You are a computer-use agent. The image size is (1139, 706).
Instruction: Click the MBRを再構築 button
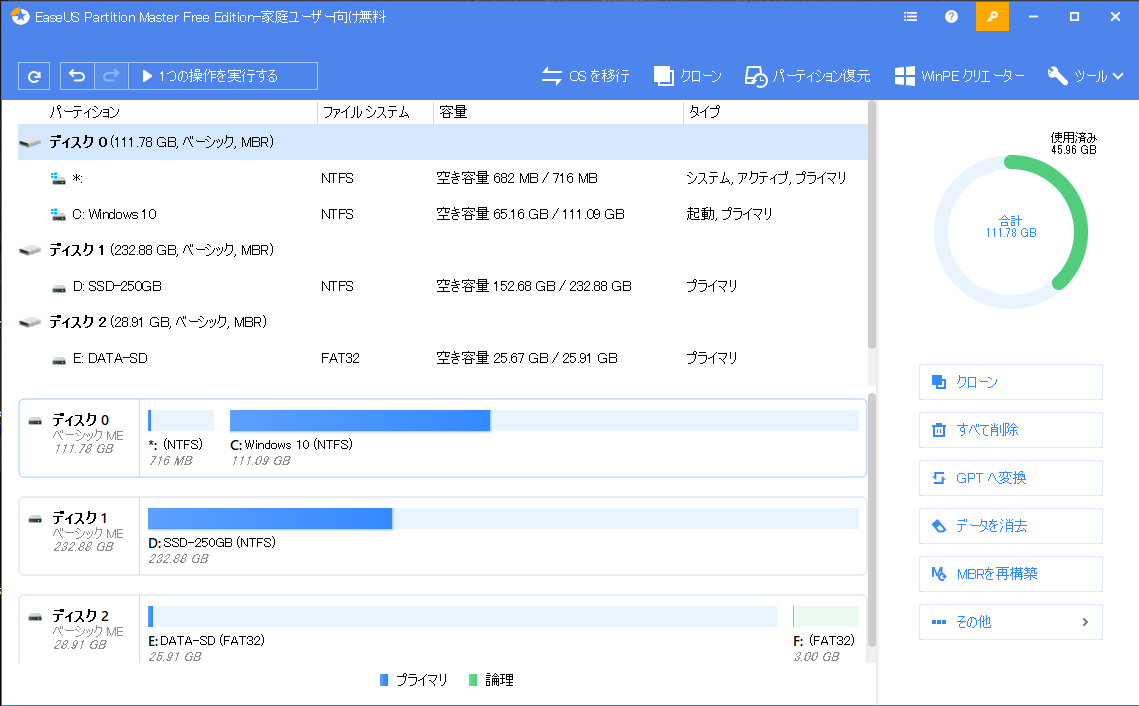tap(1010, 574)
